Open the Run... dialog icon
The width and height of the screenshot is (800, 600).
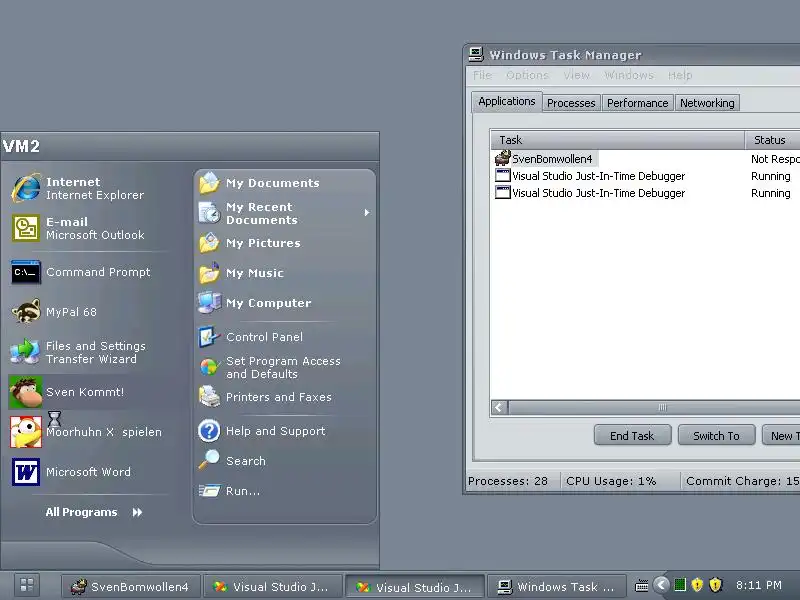point(209,491)
